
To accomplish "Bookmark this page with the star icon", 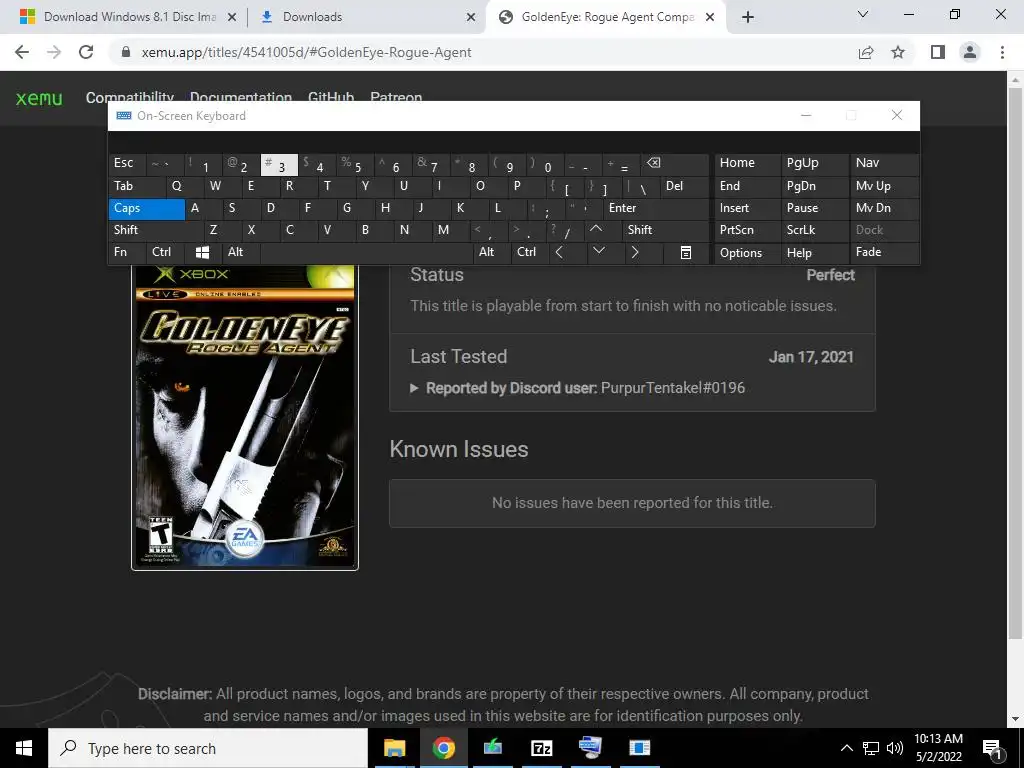I will pyautogui.click(x=898, y=52).
